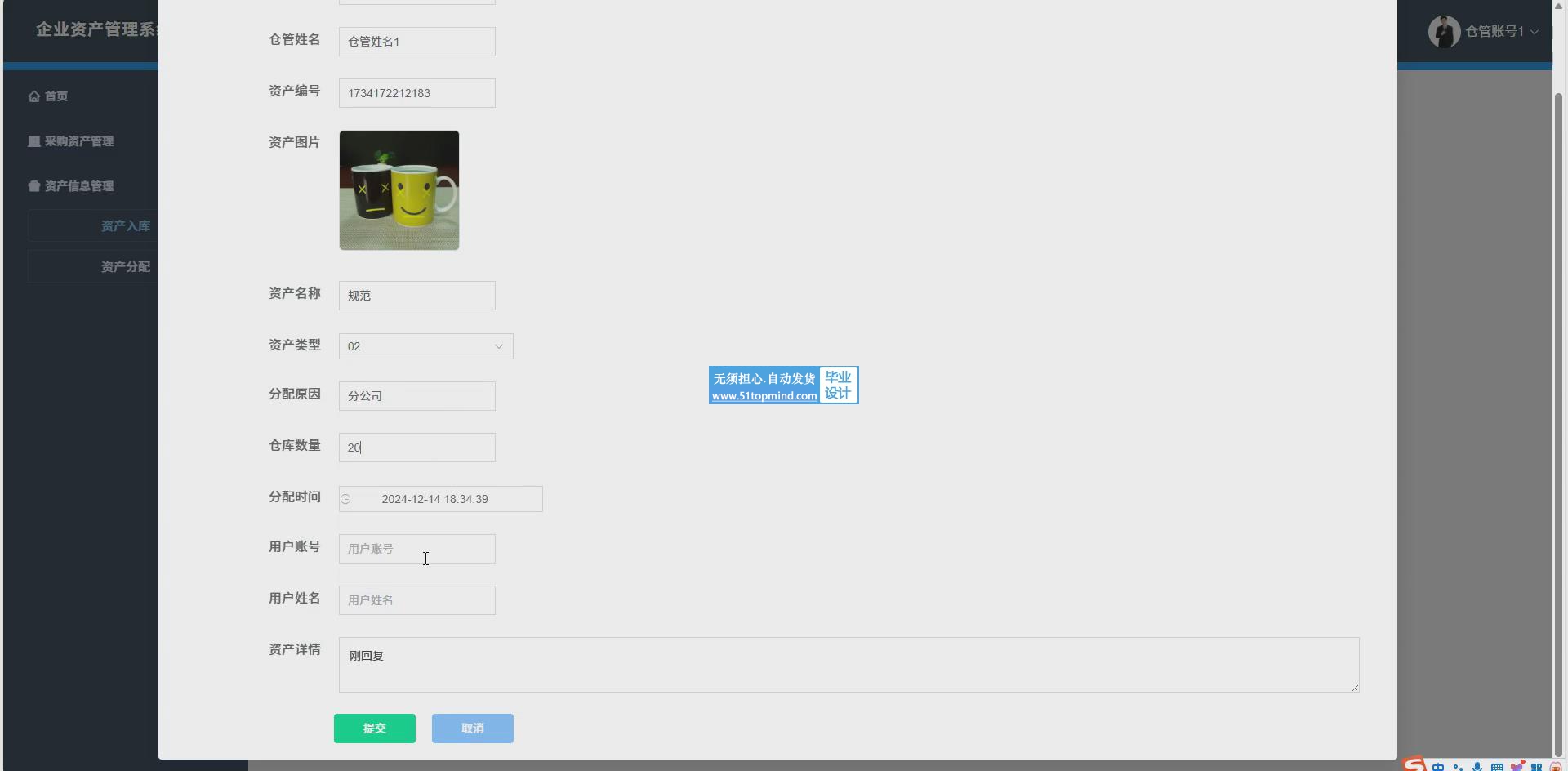Toggle Chinese input mode 中 in IME toolbar
Viewport: 1568px width, 771px height.
click(1438, 767)
